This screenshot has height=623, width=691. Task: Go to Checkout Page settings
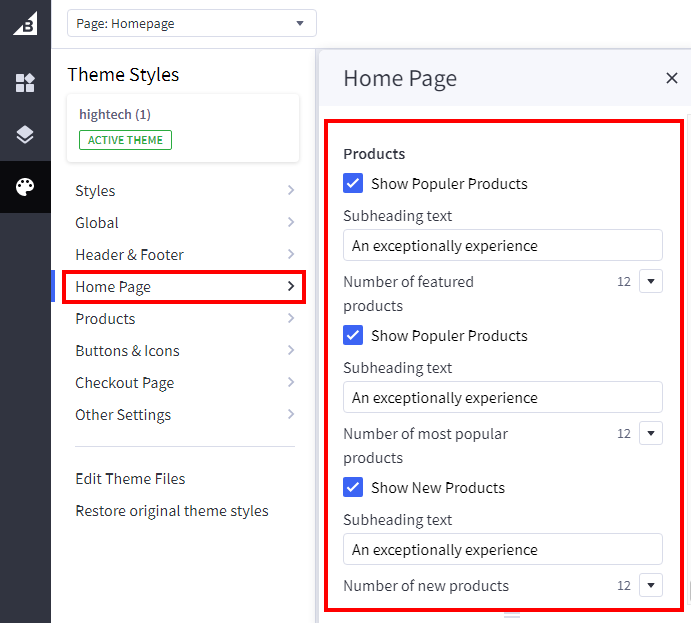[124, 383]
